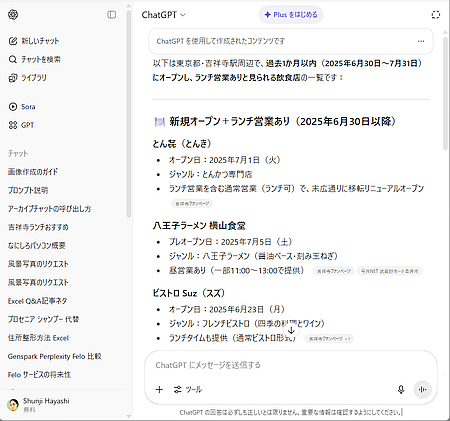The height and width of the screenshot is (421, 450).
Task: Open chat Genspark Perplexity Felo 比較
Action: [54, 356]
